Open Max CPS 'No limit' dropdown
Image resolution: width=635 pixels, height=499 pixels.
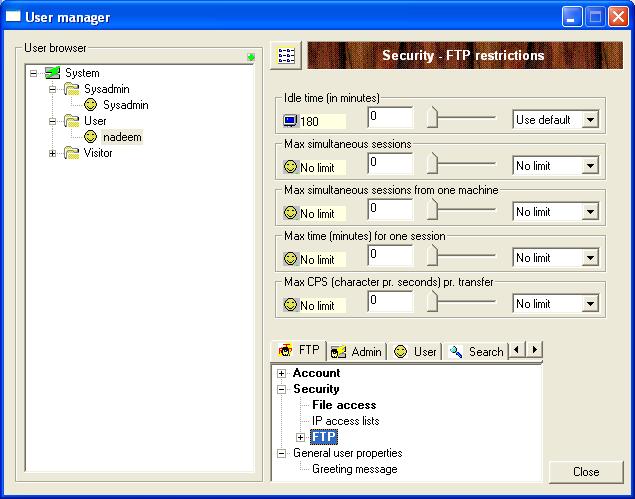pyautogui.click(x=590, y=304)
